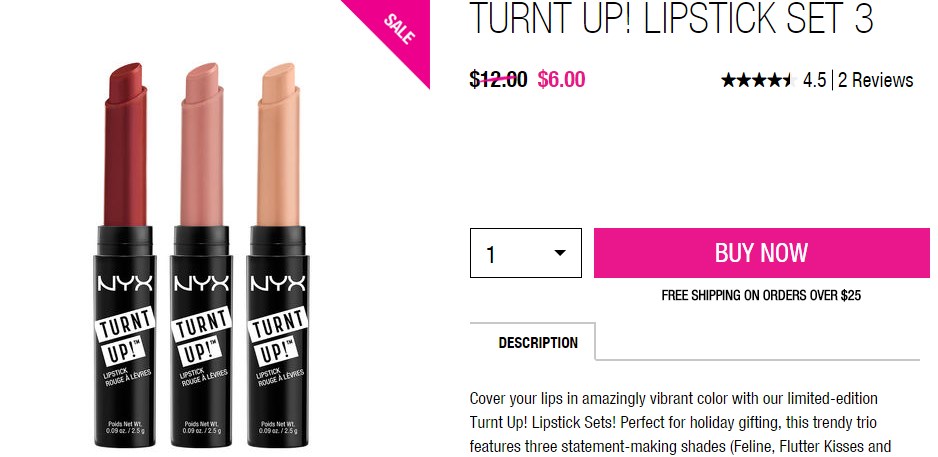Click the peach nude lipstick image
The height and width of the screenshot is (457, 938).
pyautogui.click(x=278, y=255)
